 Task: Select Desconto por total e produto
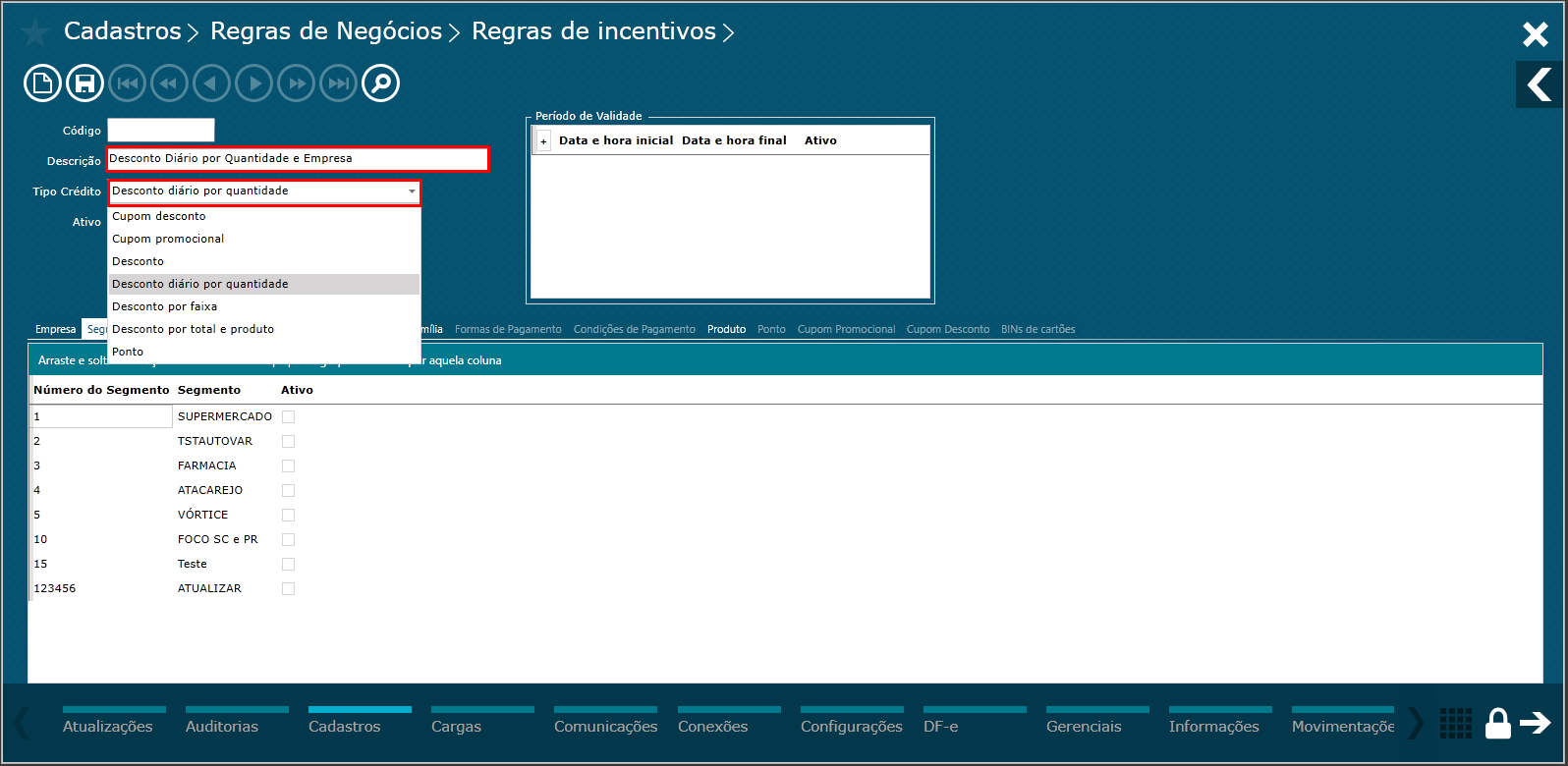[263, 329]
